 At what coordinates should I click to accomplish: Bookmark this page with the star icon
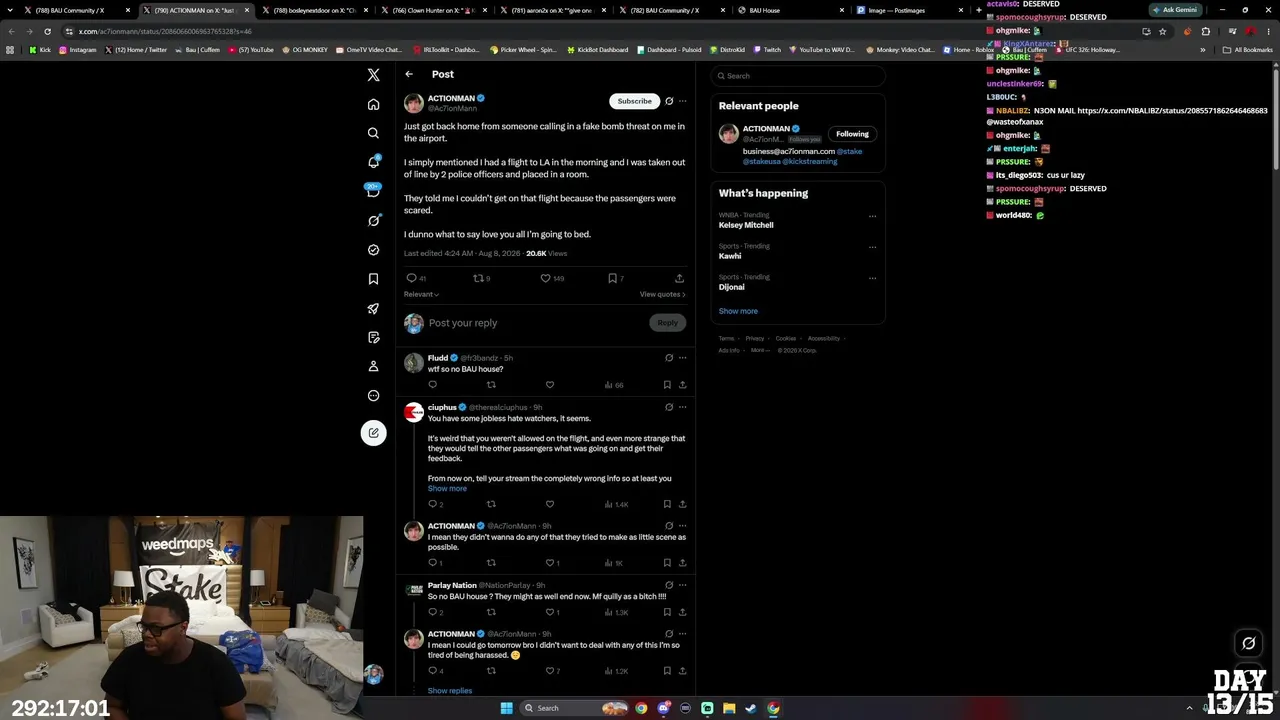(1162, 31)
